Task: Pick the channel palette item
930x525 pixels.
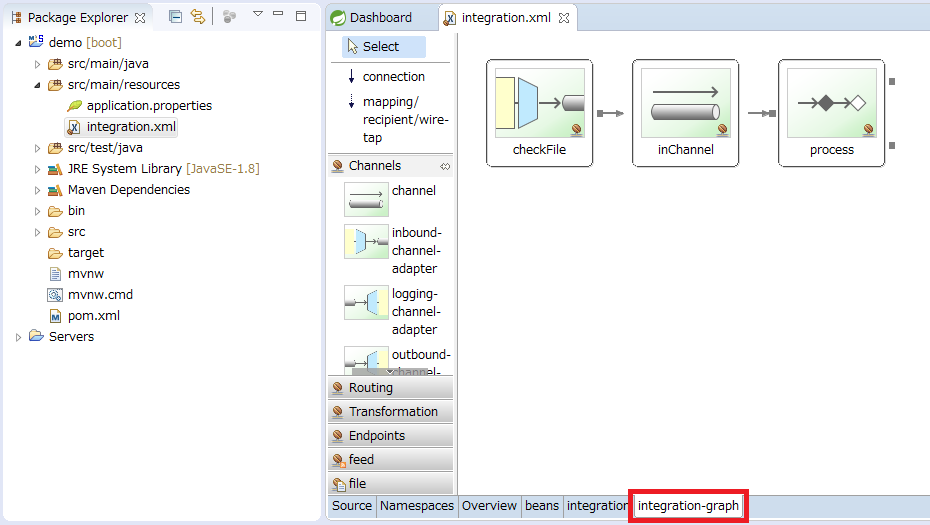Action: [x=390, y=198]
